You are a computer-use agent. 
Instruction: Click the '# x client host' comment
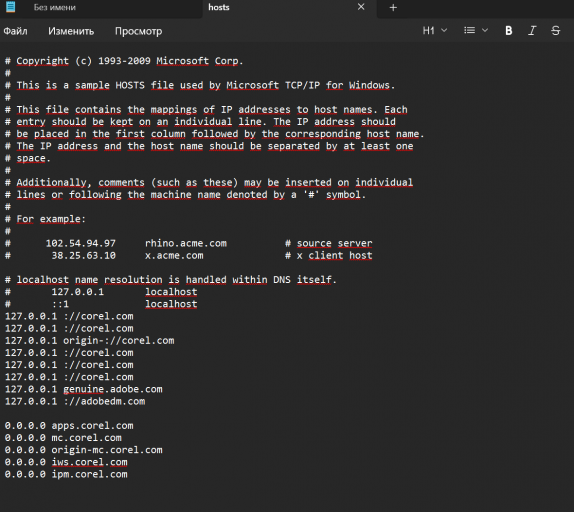(328, 255)
